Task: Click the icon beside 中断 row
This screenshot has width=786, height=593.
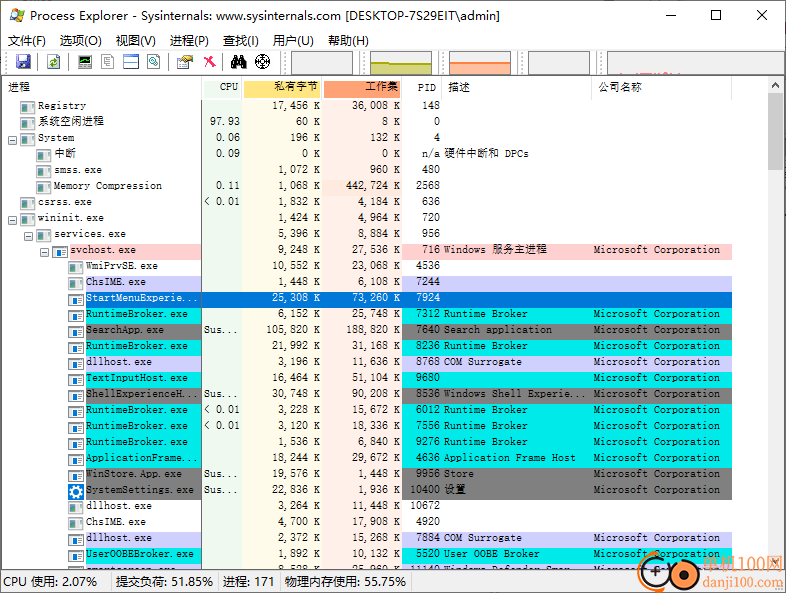Action: (x=43, y=155)
